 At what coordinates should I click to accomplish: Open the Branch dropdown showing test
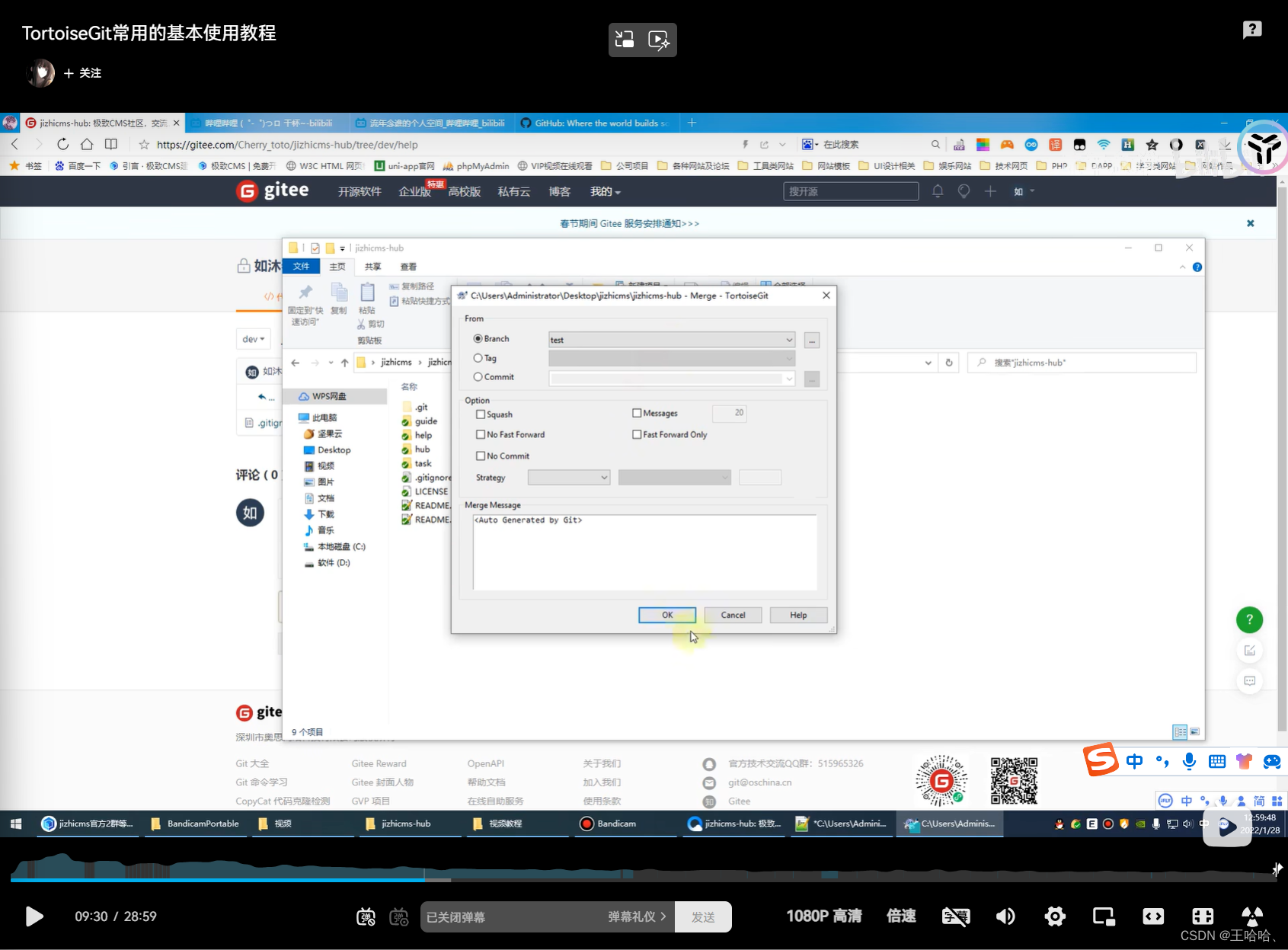[x=672, y=340]
